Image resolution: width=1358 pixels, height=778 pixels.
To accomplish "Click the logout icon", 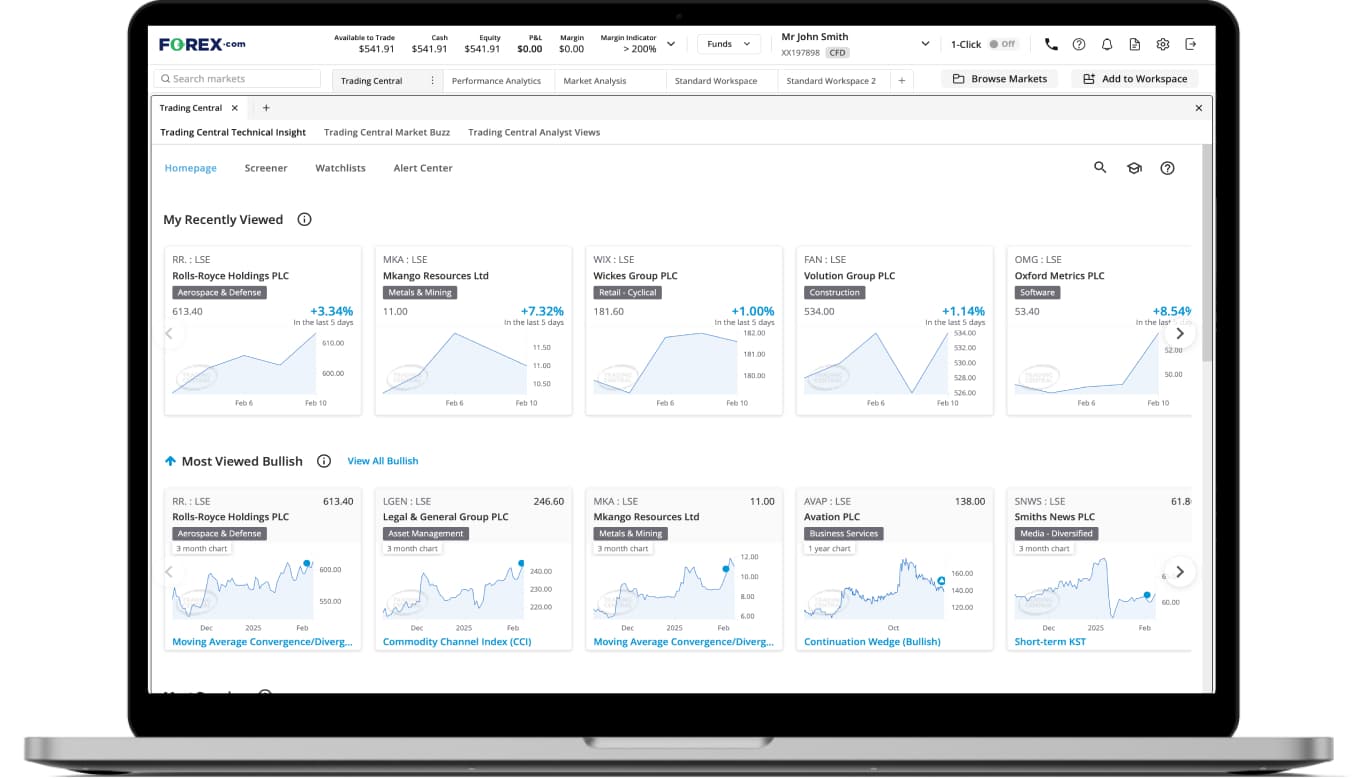I will (x=1190, y=44).
